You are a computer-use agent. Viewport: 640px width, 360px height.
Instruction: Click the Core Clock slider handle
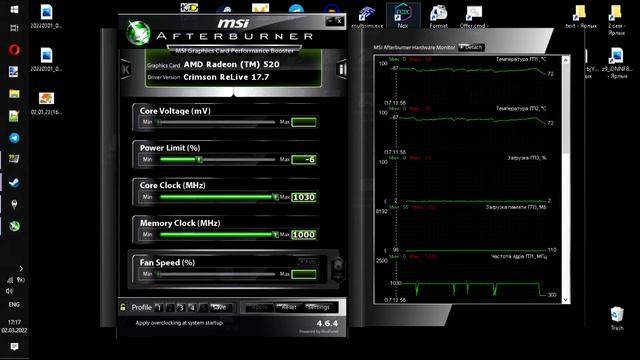coord(276,197)
